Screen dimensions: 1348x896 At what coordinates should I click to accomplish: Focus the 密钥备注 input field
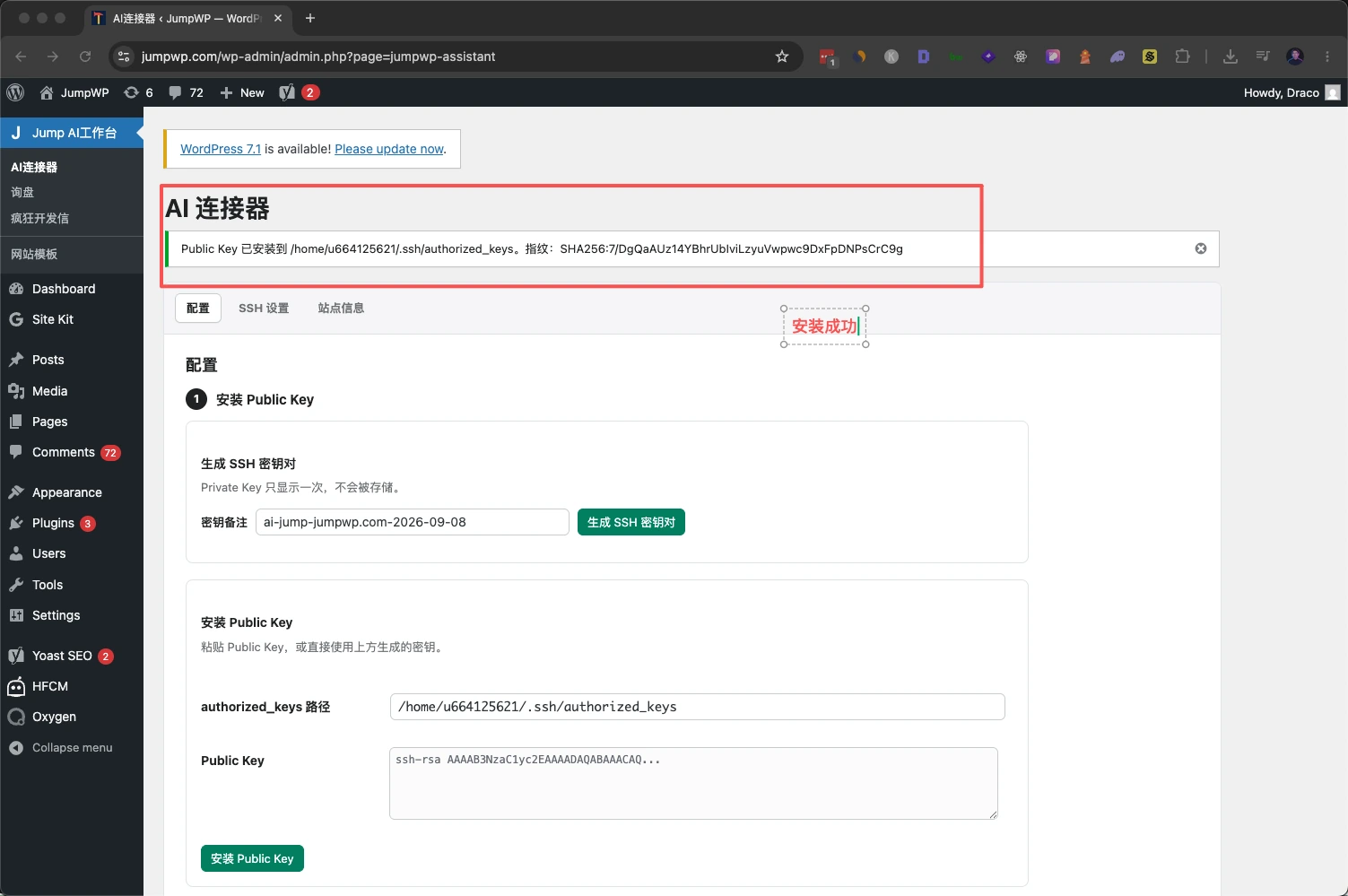(413, 522)
